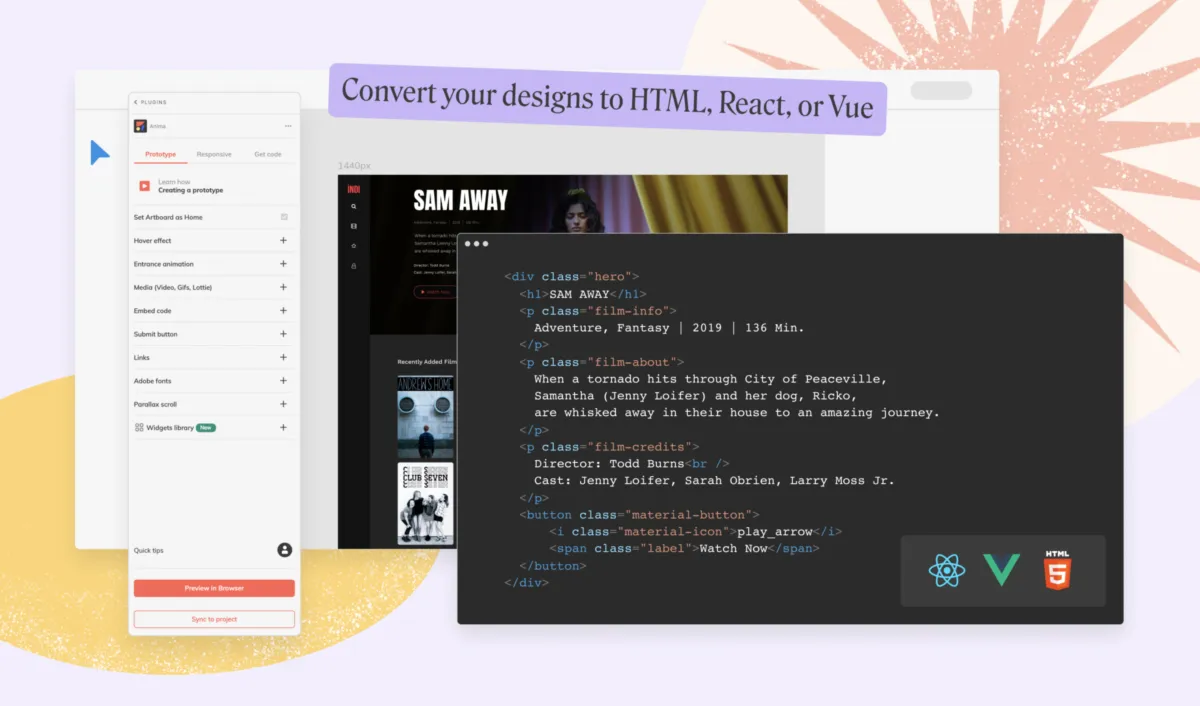This screenshot has height=706, width=1200.
Task: Expand the Submit button section
Action: [x=283, y=334]
